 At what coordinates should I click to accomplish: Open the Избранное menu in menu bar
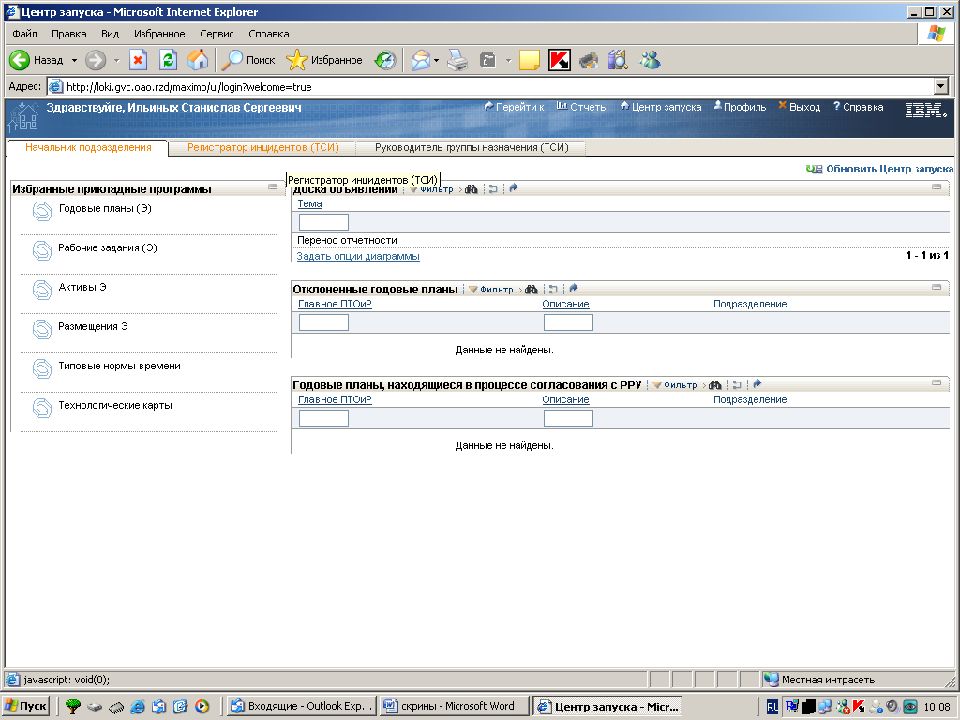(159, 34)
